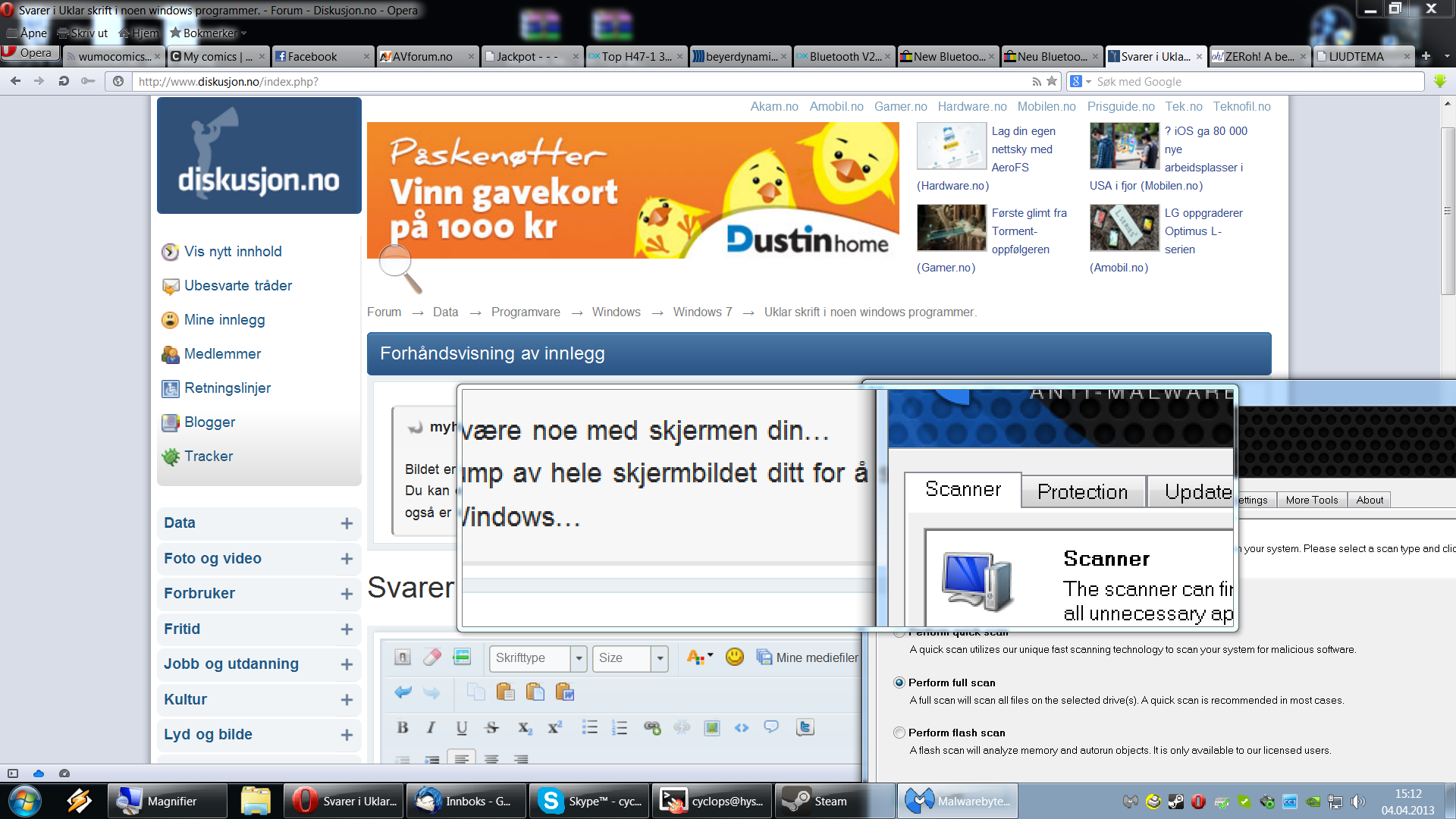
Task: Insert an image into the post
Action: pos(711,727)
